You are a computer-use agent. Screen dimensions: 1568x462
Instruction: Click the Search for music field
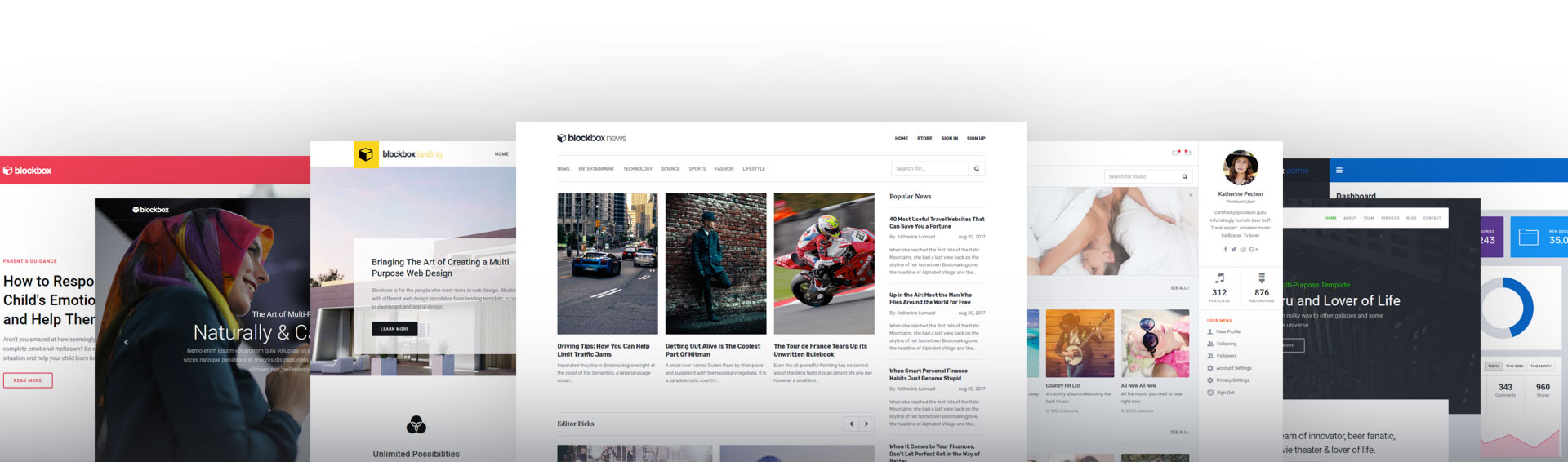1142,176
